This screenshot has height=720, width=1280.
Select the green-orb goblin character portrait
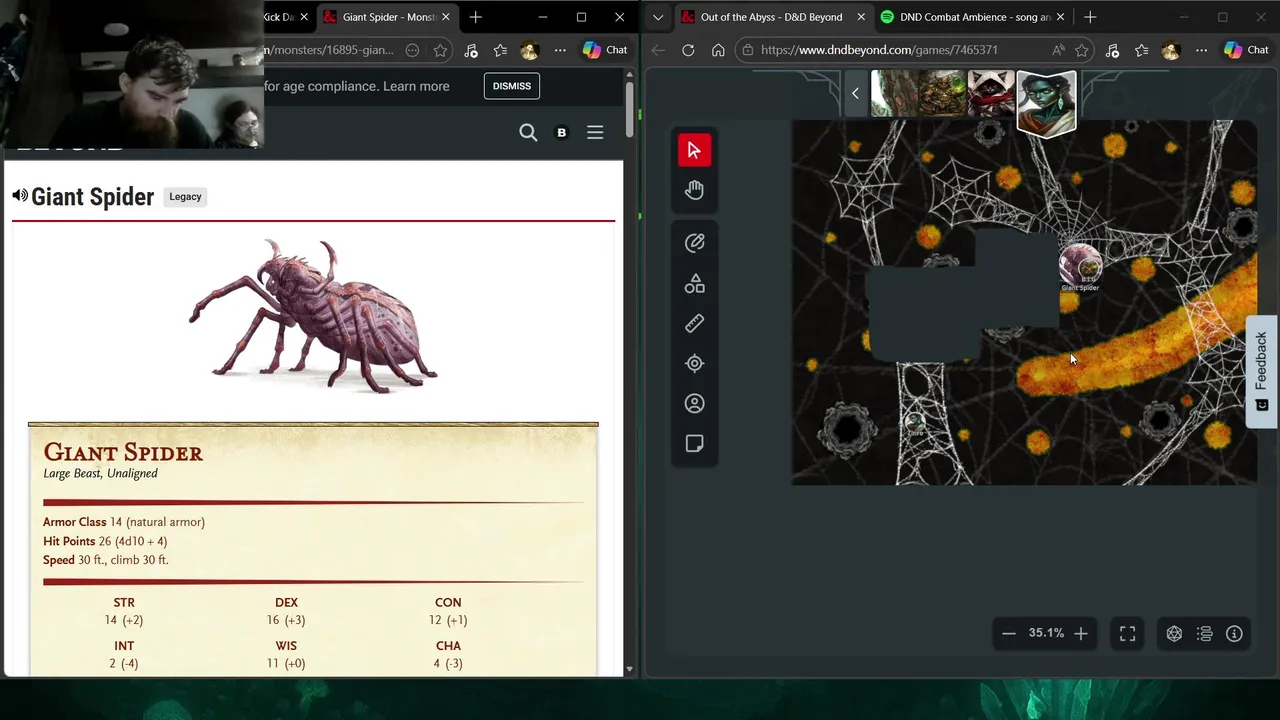(942, 94)
